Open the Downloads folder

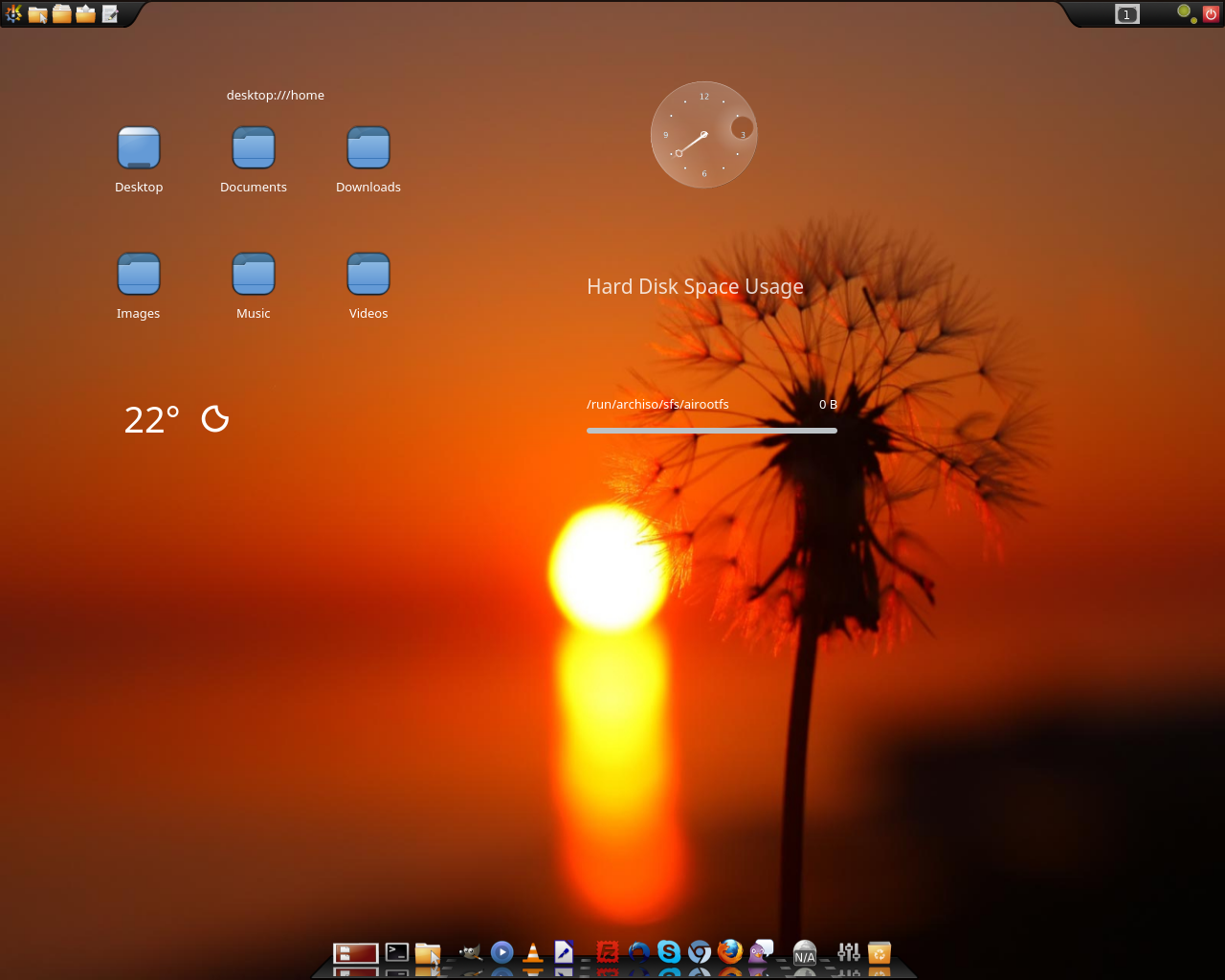(x=368, y=147)
